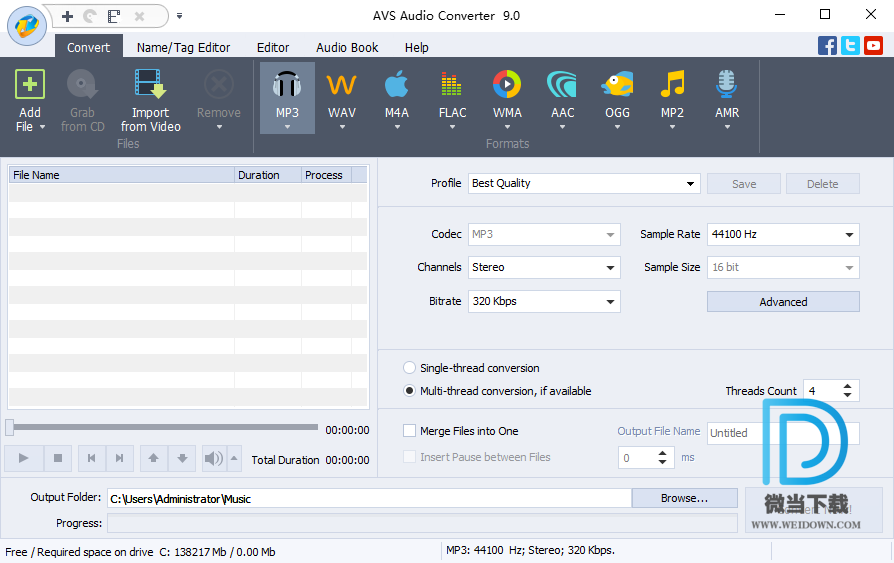Click the File Name column header

(x=121, y=175)
